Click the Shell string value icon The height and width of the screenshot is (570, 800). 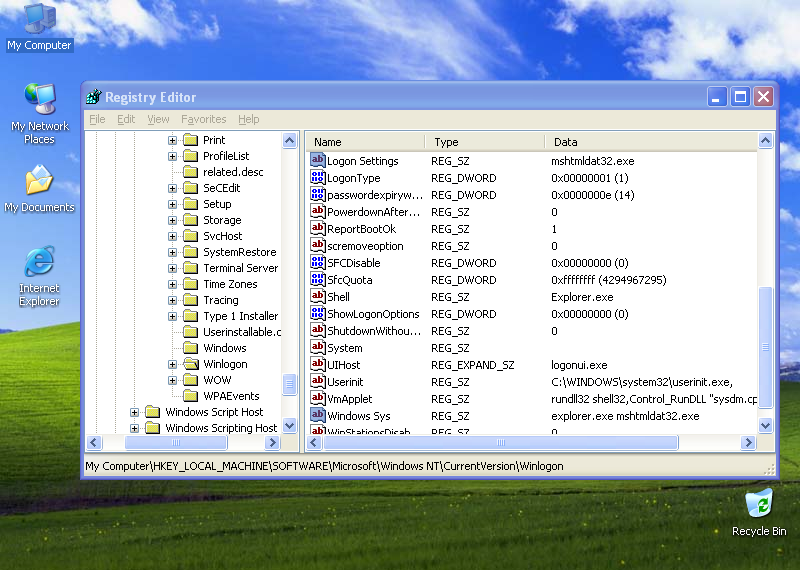pyautogui.click(x=318, y=297)
